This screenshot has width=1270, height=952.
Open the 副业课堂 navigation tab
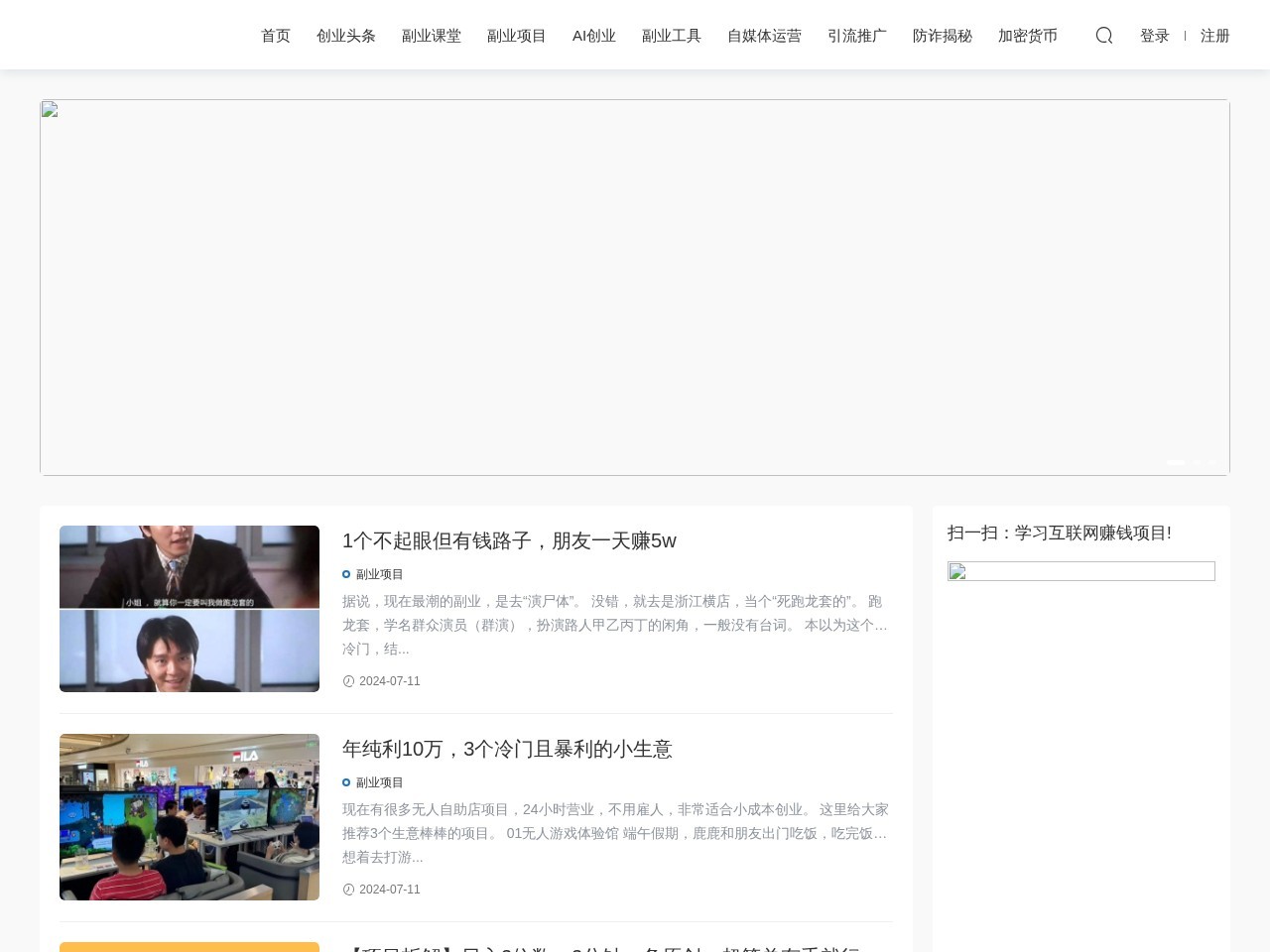432,36
